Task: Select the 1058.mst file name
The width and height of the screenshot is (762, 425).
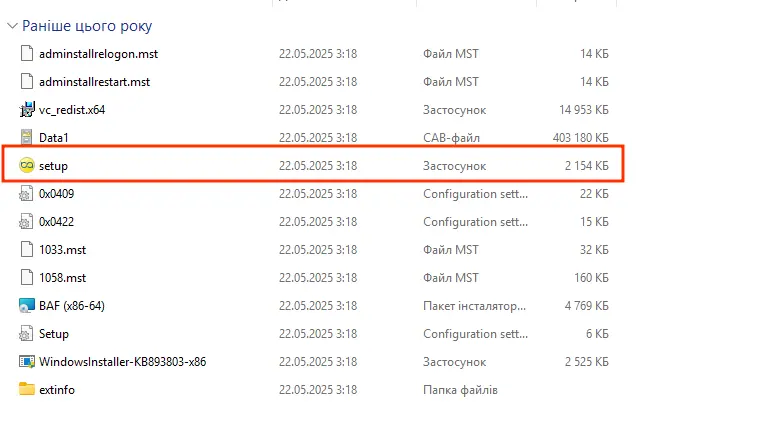Action: 62,278
